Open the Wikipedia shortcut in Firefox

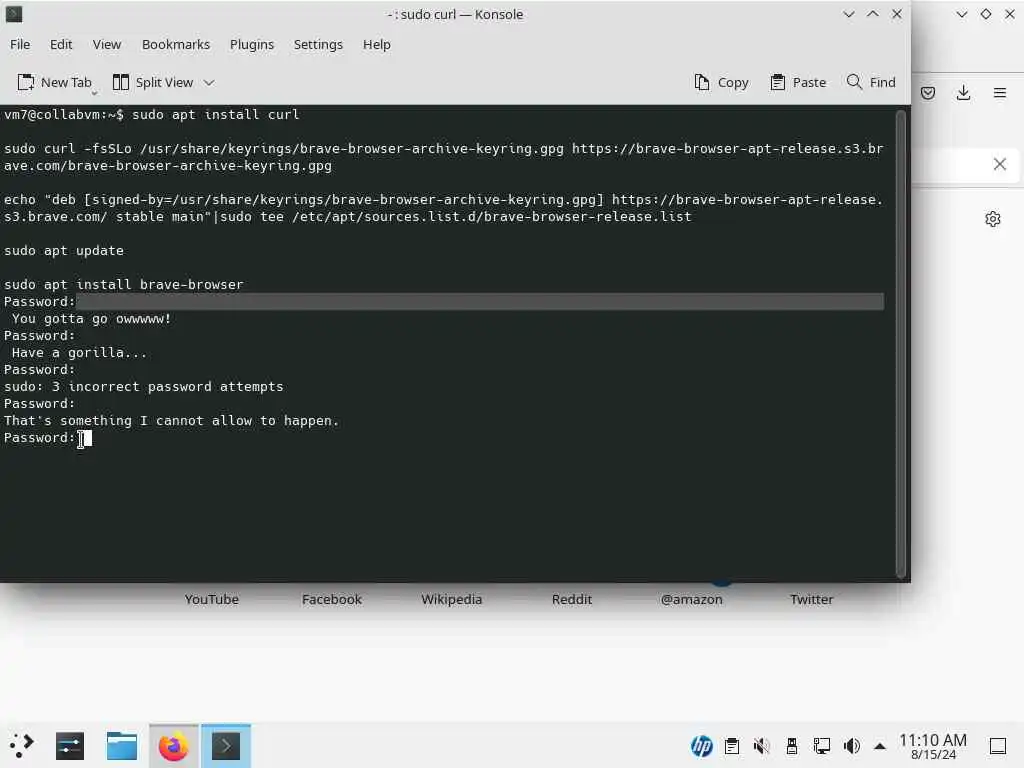click(x=451, y=599)
